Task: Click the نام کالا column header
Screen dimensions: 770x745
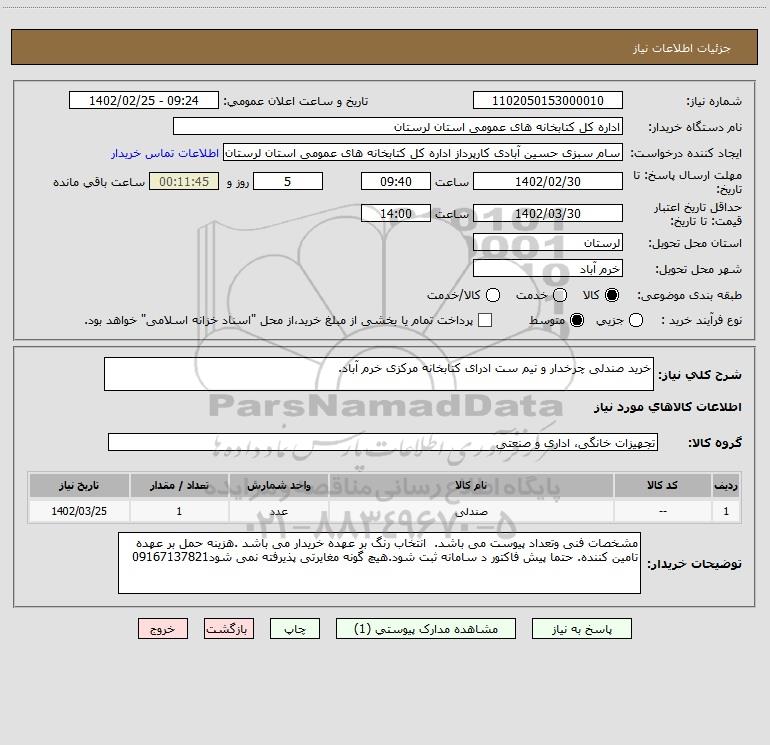Action: pos(471,485)
